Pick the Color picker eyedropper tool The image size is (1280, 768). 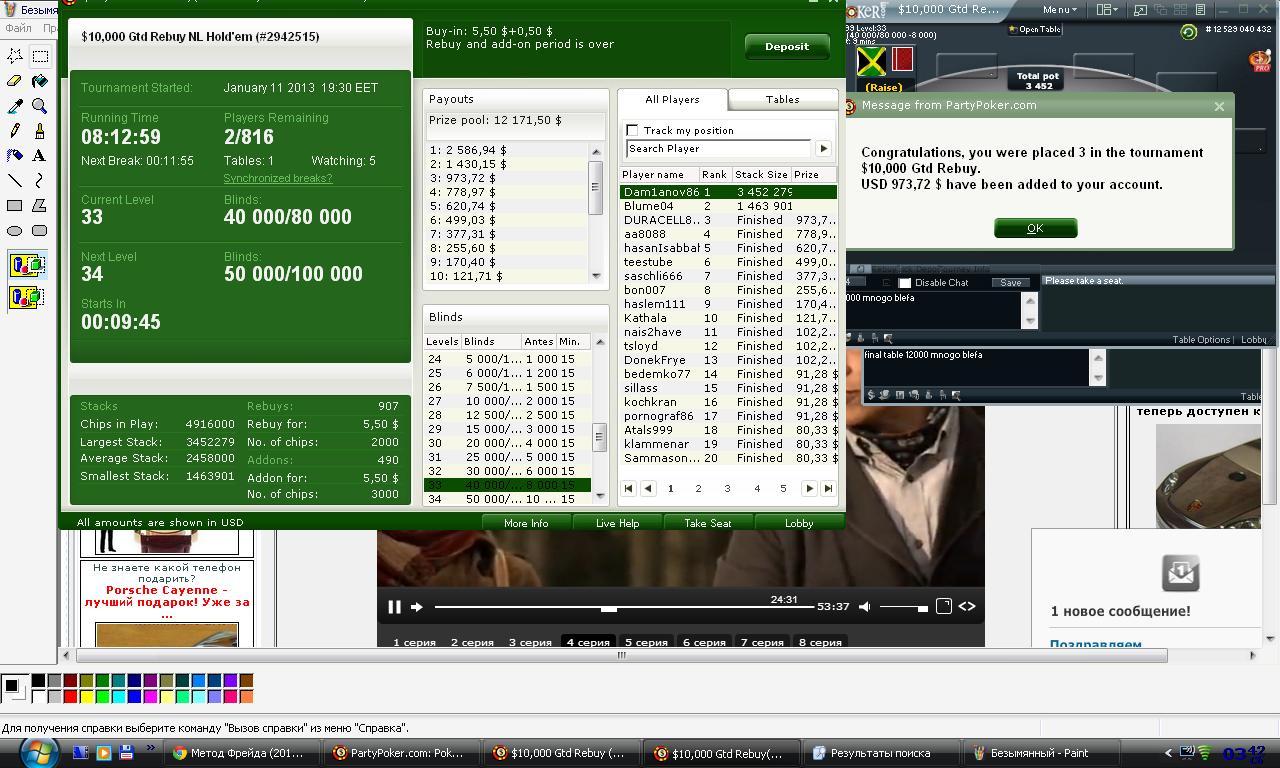[15, 106]
